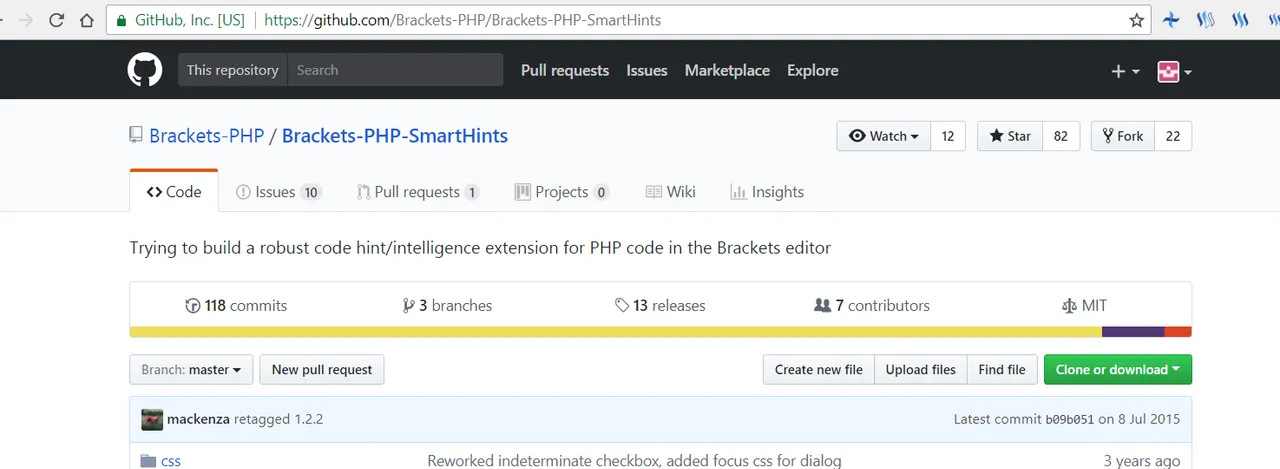
Task: Click the yellow language bar segment
Action: pyautogui.click(x=616, y=332)
